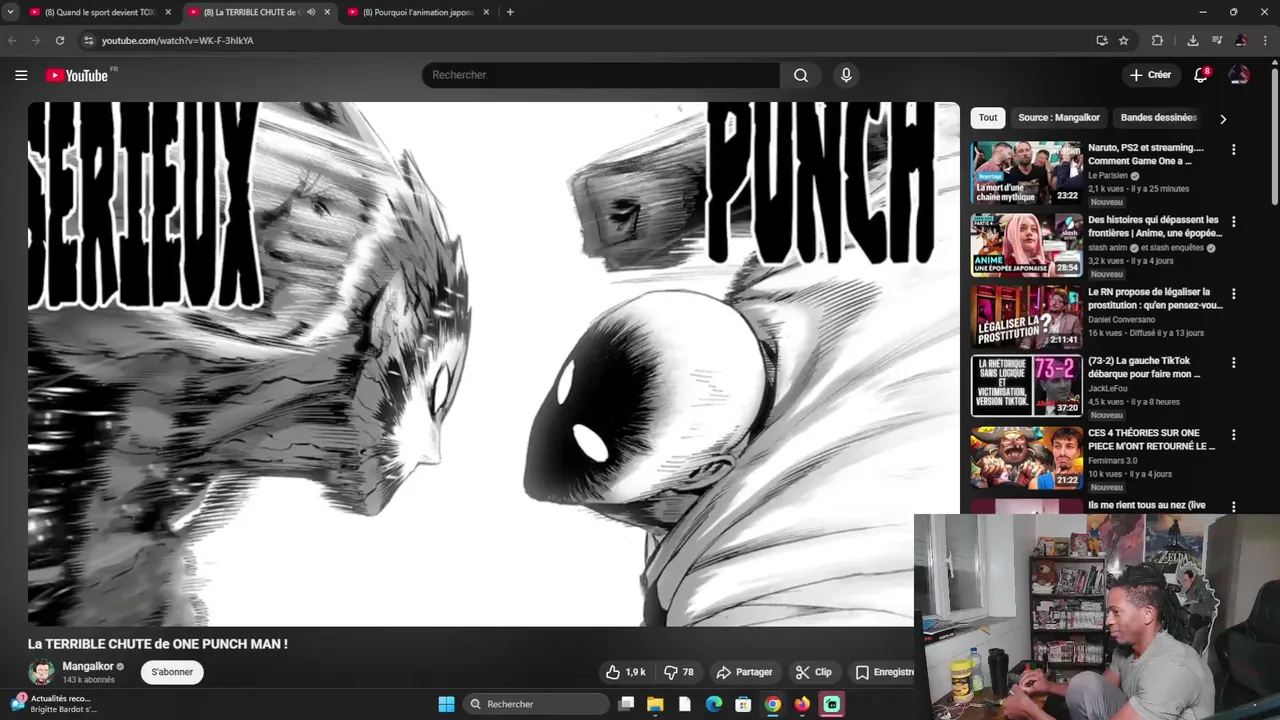Save the video with Enregistrer
1280x720 pixels.
pos(883,672)
